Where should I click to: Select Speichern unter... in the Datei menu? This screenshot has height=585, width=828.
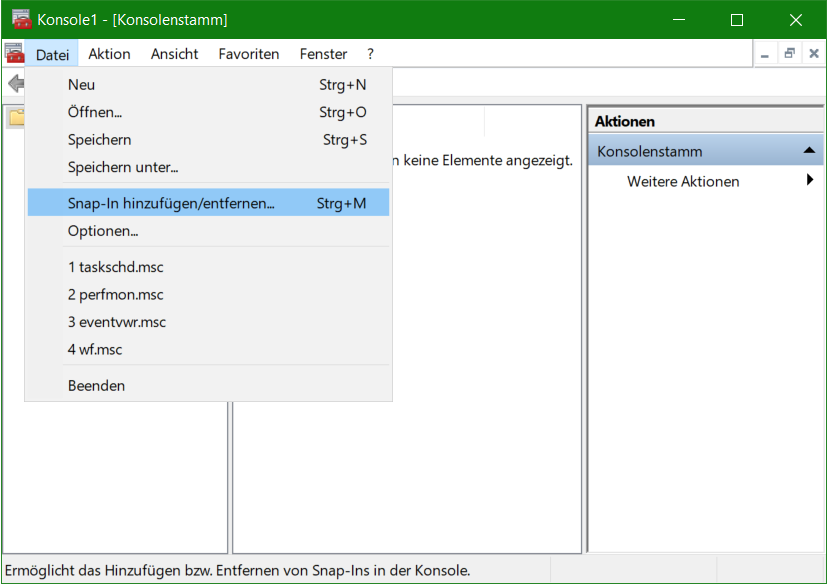pos(122,167)
